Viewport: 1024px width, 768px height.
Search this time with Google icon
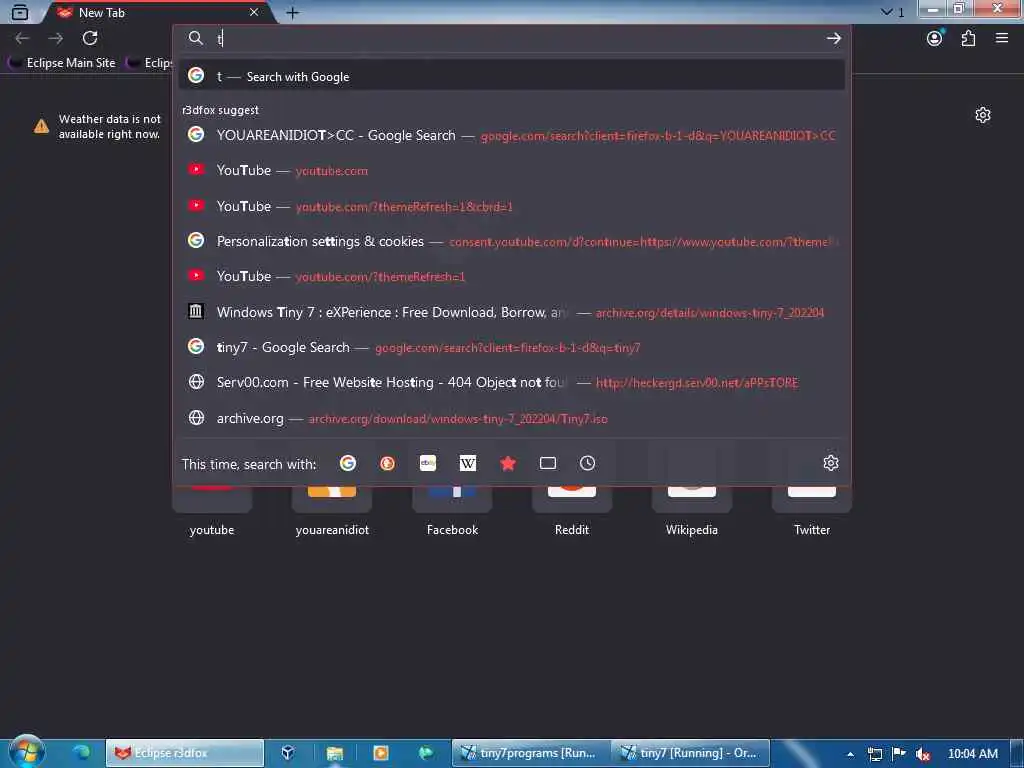coord(348,463)
